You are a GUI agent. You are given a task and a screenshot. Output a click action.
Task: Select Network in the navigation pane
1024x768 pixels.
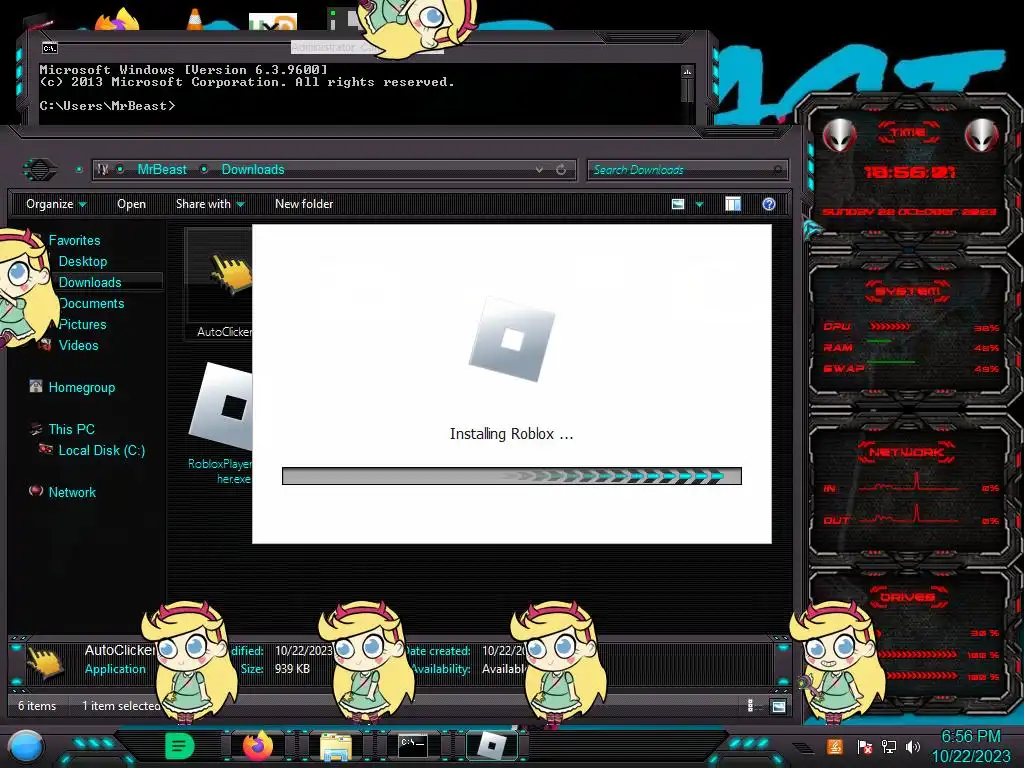tap(72, 492)
